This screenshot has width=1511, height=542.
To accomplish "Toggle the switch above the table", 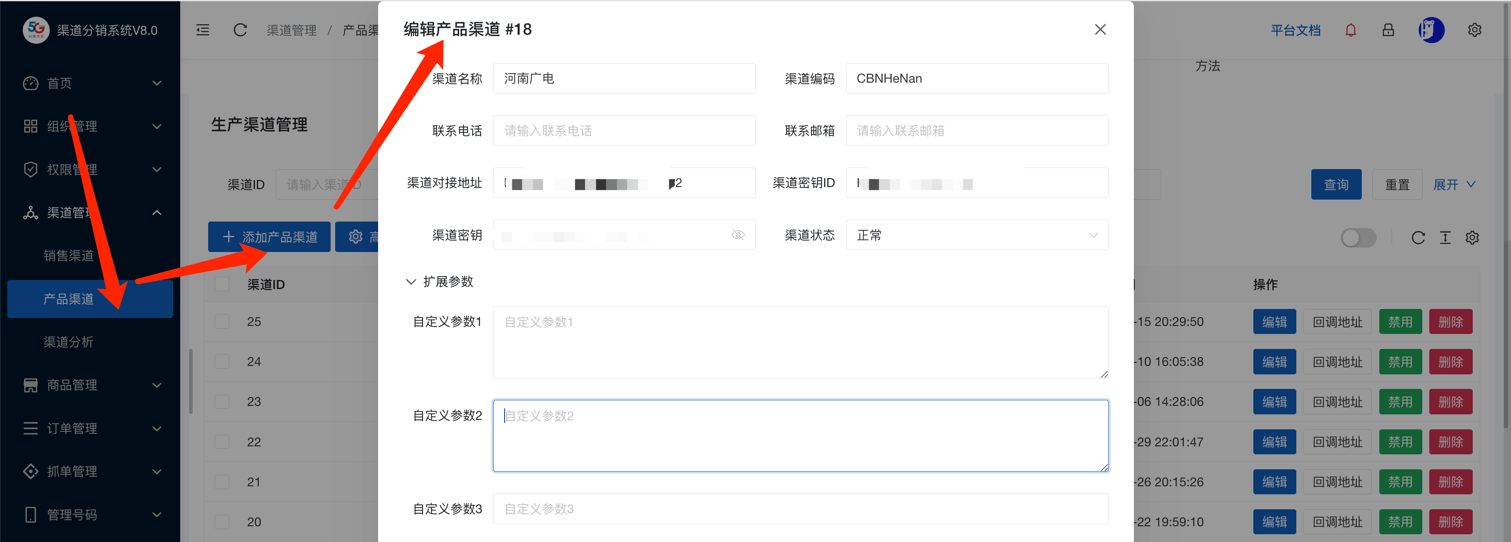I will tap(1358, 238).
